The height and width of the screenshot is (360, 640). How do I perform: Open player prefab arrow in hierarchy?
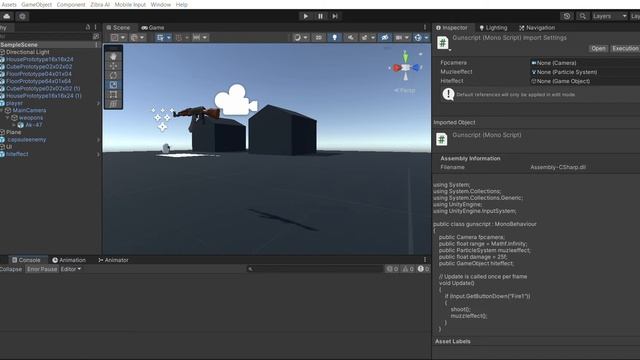pos(98,103)
